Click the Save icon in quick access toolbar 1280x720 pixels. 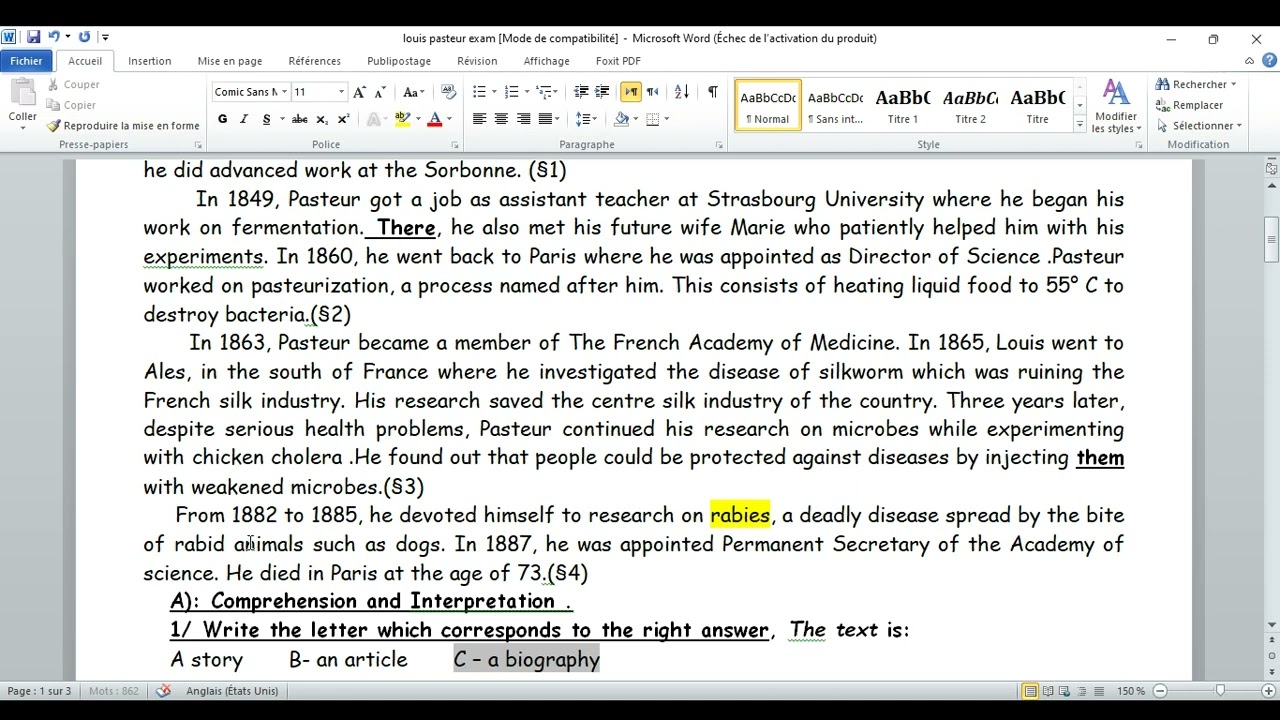click(x=33, y=38)
